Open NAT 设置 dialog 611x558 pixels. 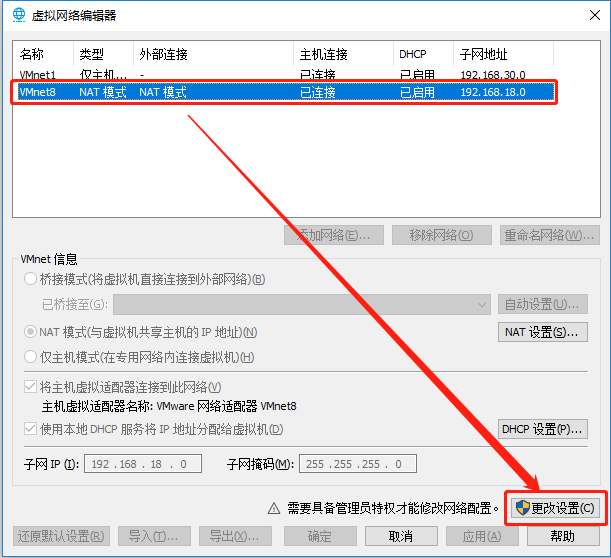click(542, 331)
